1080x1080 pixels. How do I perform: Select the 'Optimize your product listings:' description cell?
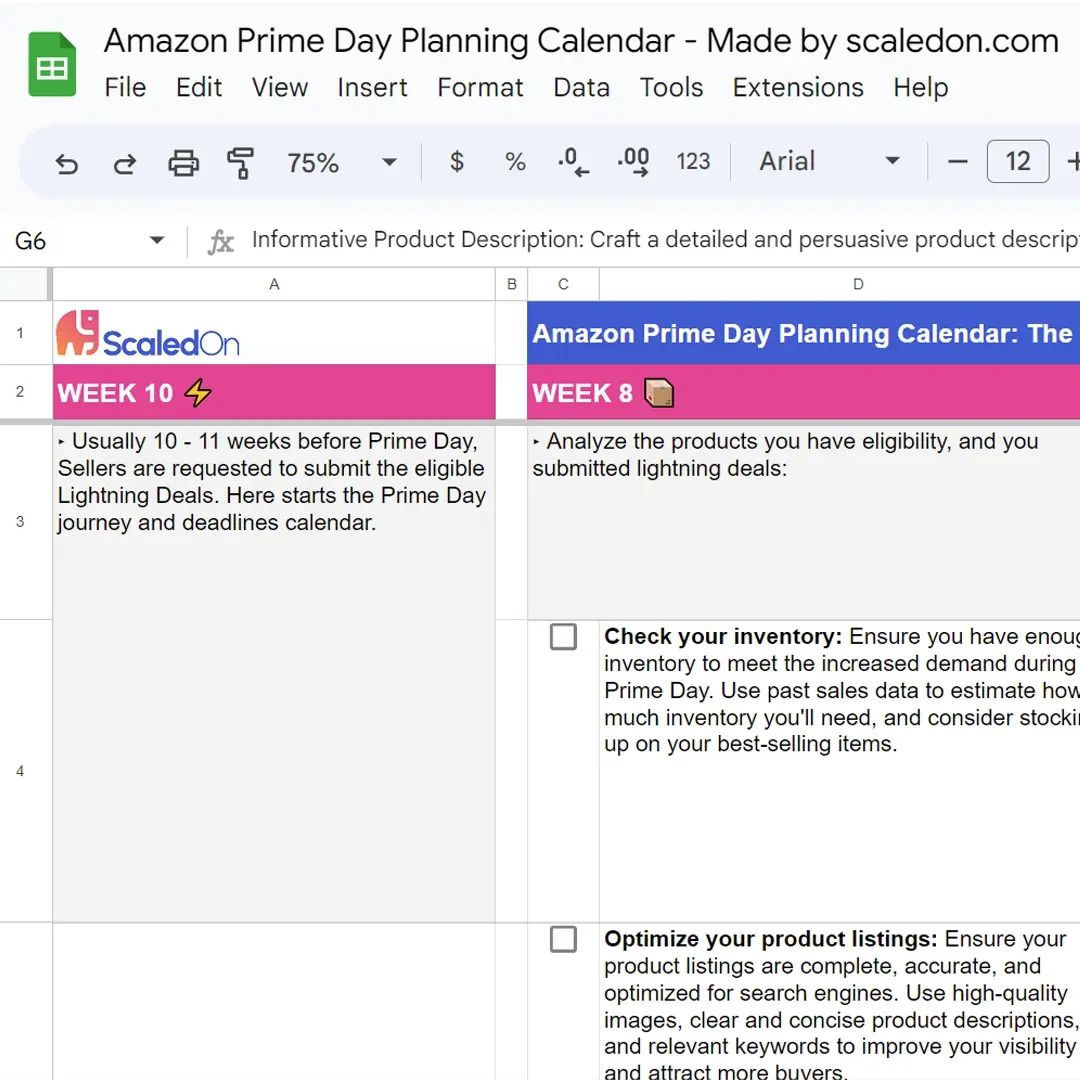840,1001
